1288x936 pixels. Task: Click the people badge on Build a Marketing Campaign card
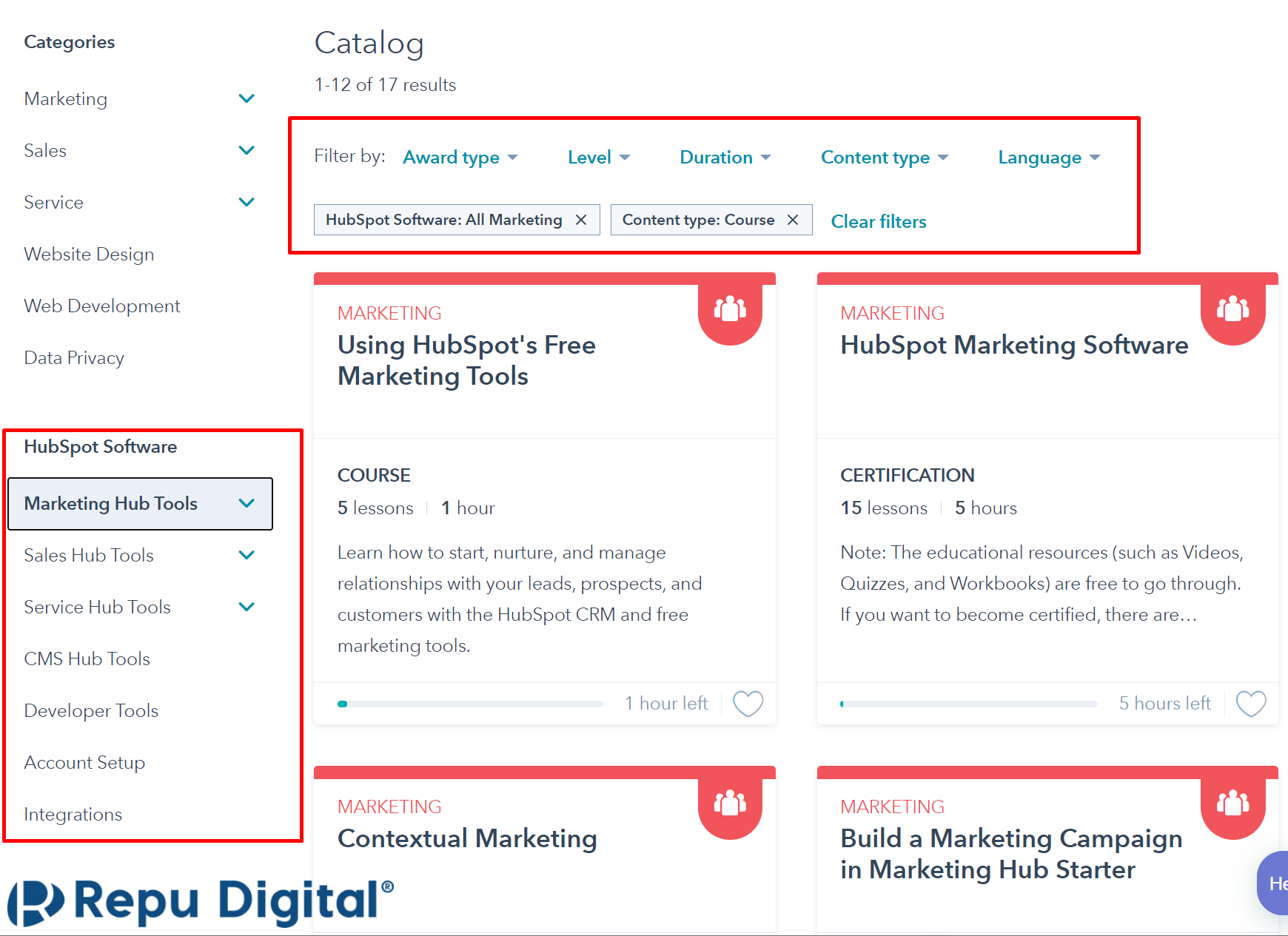pyautogui.click(x=1233, y=804)
